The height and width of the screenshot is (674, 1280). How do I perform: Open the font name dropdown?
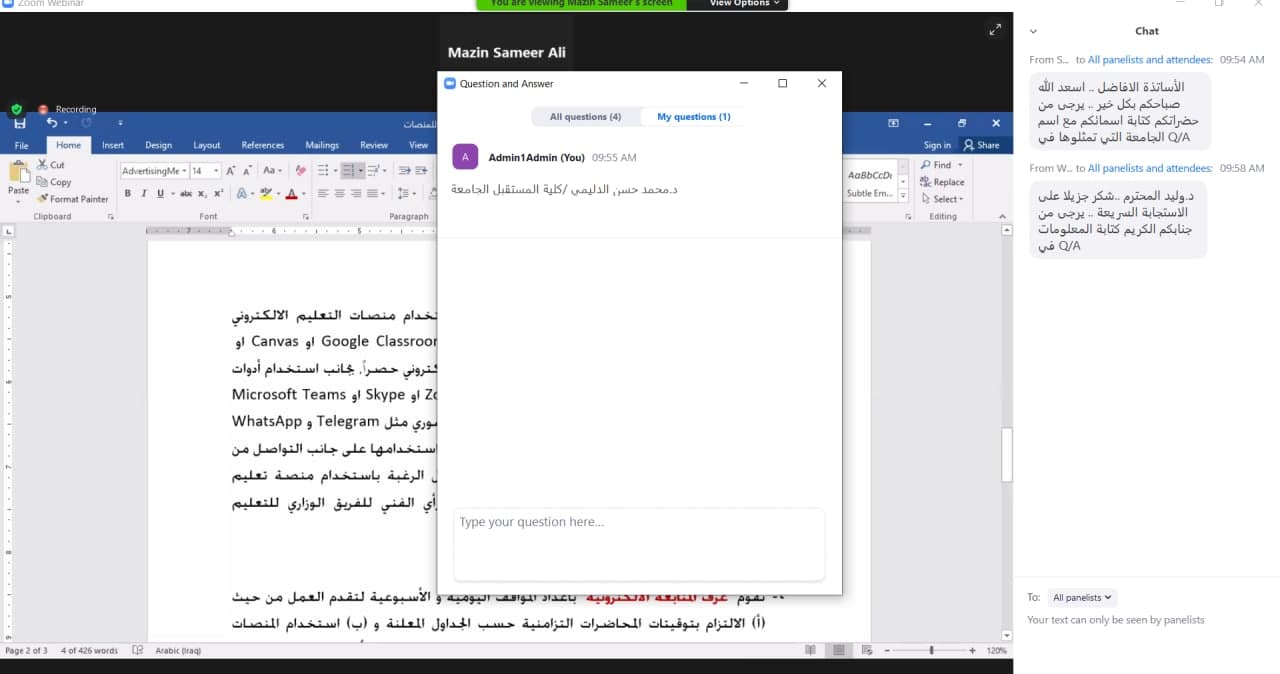tap(184, 171)
